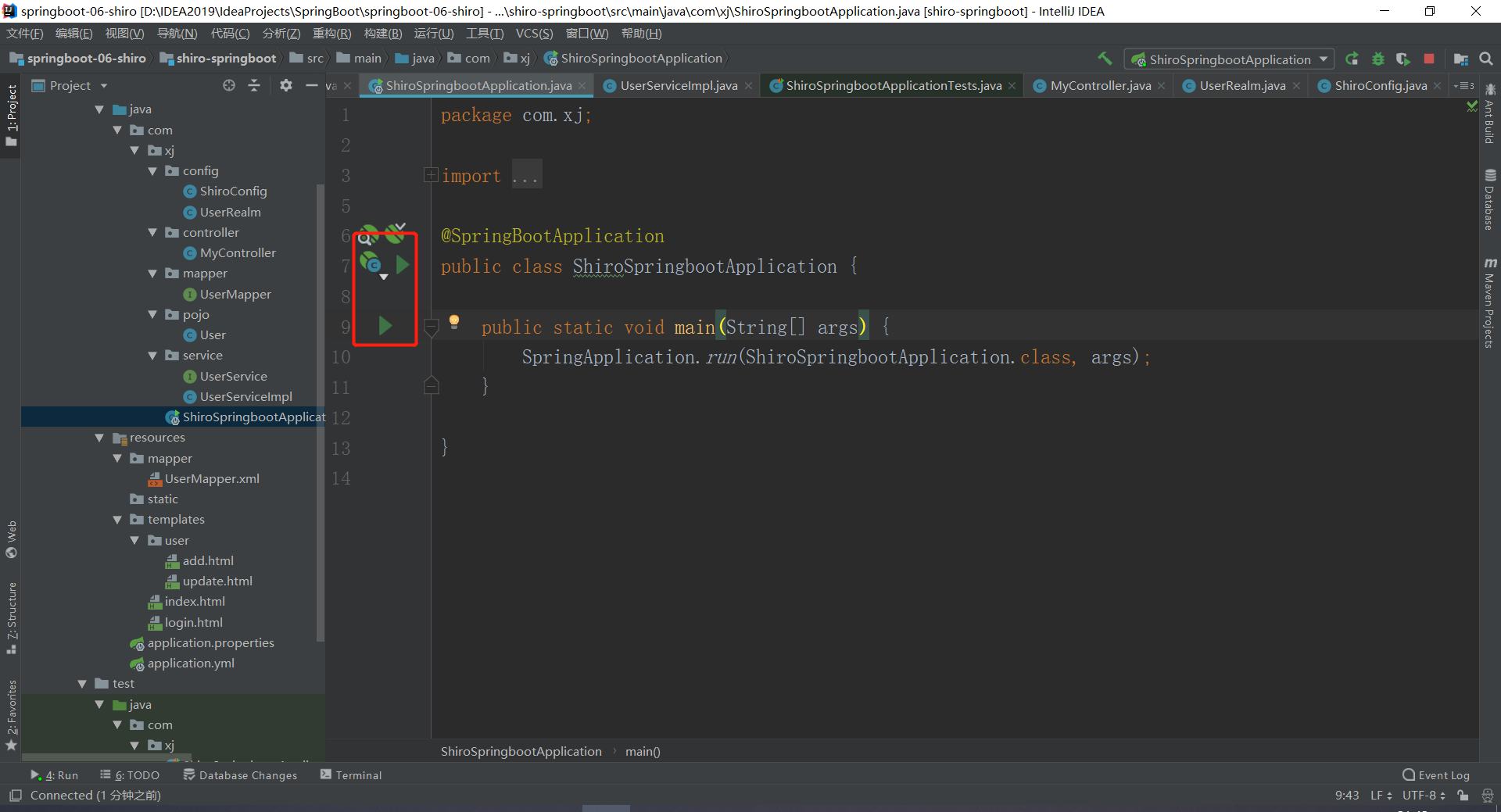Collapse the templates folder in tree
This screenshot has width=1501, height=812.
tap(118, 520)
